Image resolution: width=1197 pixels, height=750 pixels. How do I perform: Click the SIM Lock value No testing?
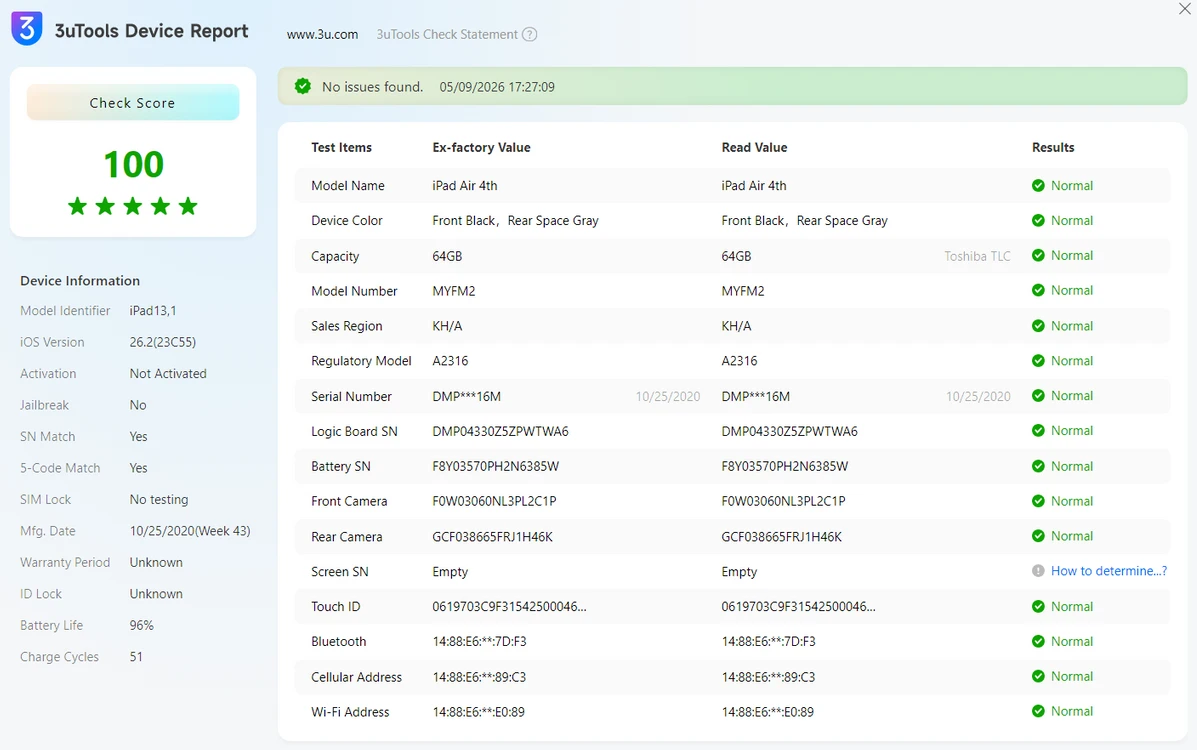(x=159, y=499)
